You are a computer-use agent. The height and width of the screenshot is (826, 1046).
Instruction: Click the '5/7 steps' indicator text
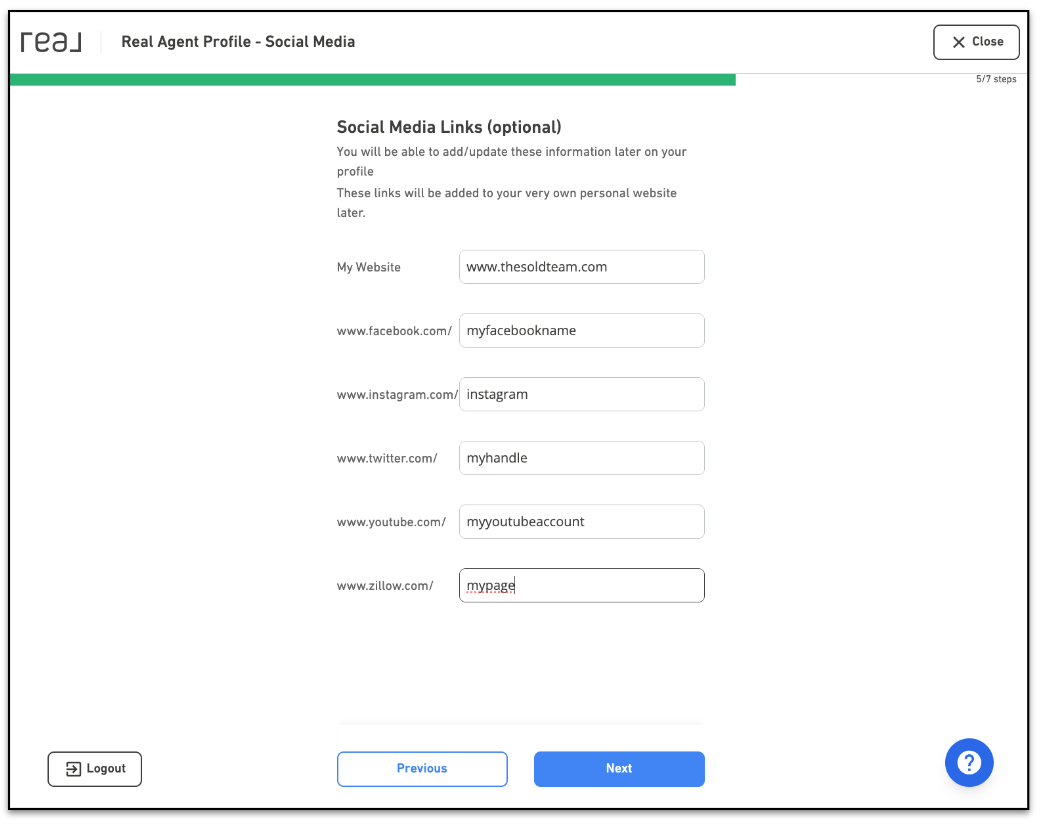996,79
